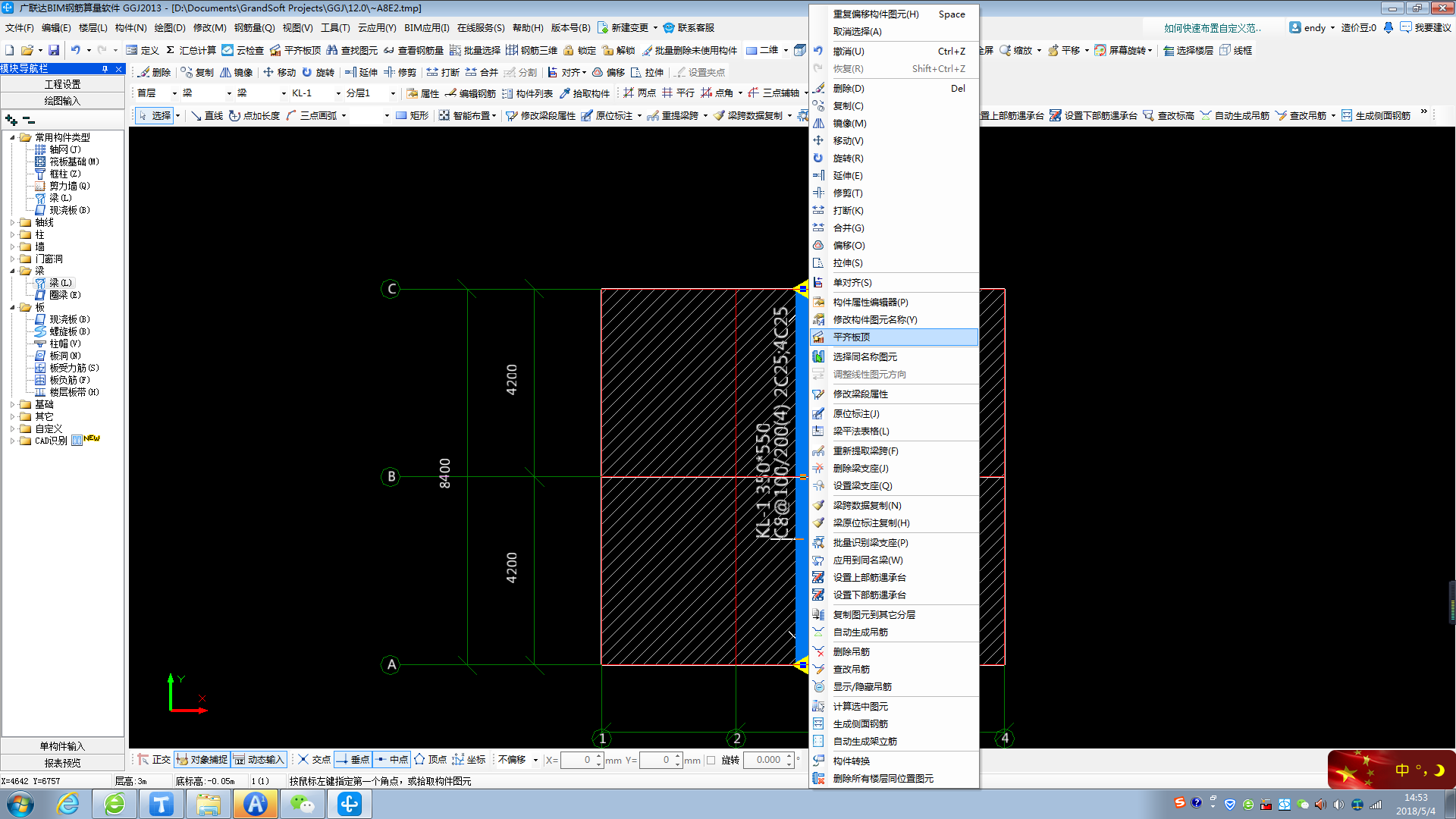Click 云检查 cloud check icon
The height and width of the screenshot is (819, 1456).
click(243, 50)
